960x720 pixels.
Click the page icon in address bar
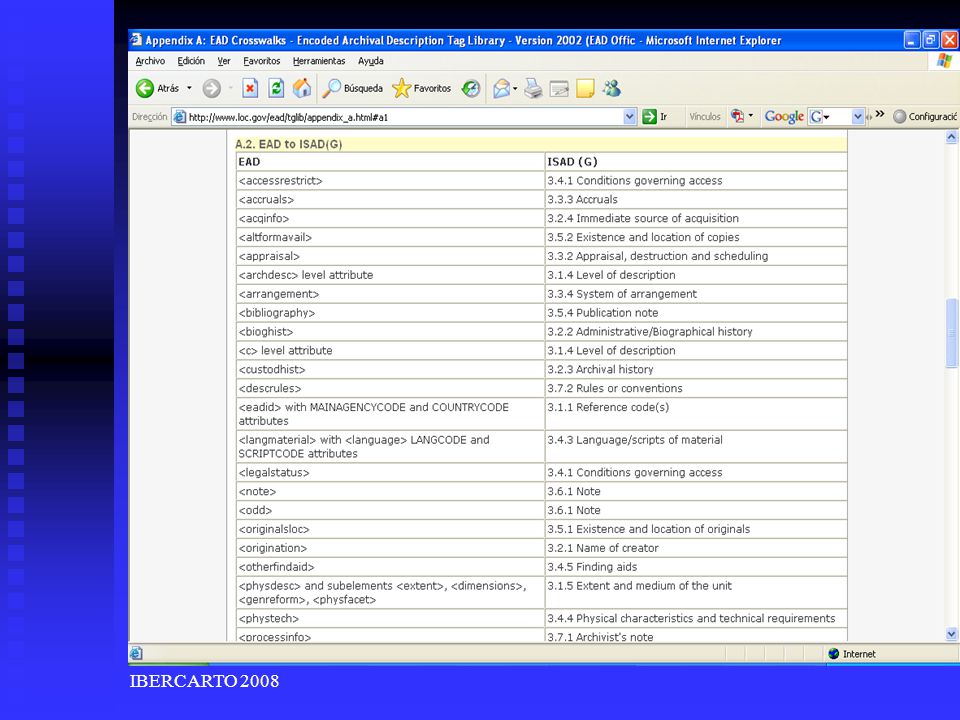tap(179, 116)
